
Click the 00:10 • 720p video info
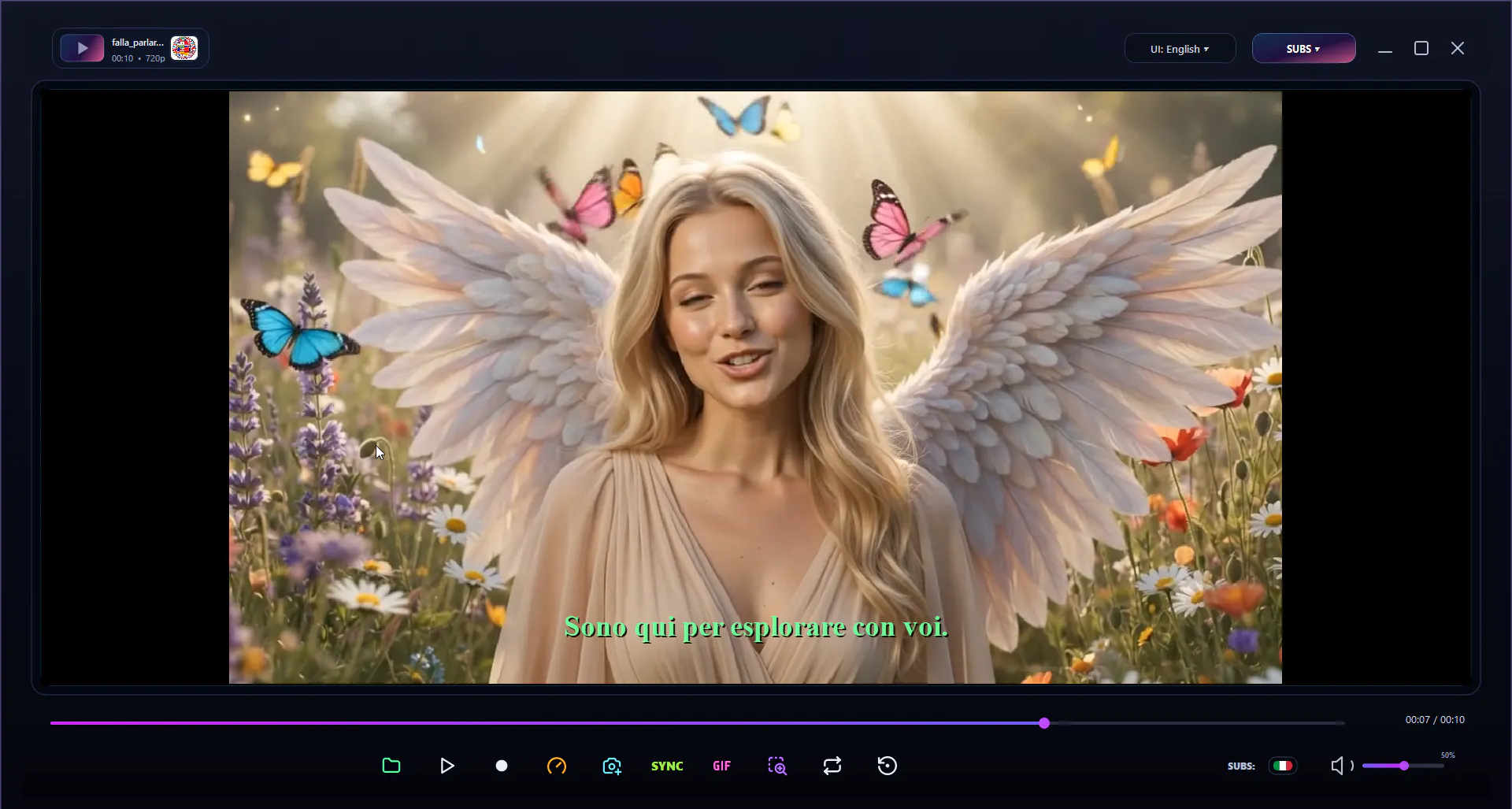pos(139,58)
